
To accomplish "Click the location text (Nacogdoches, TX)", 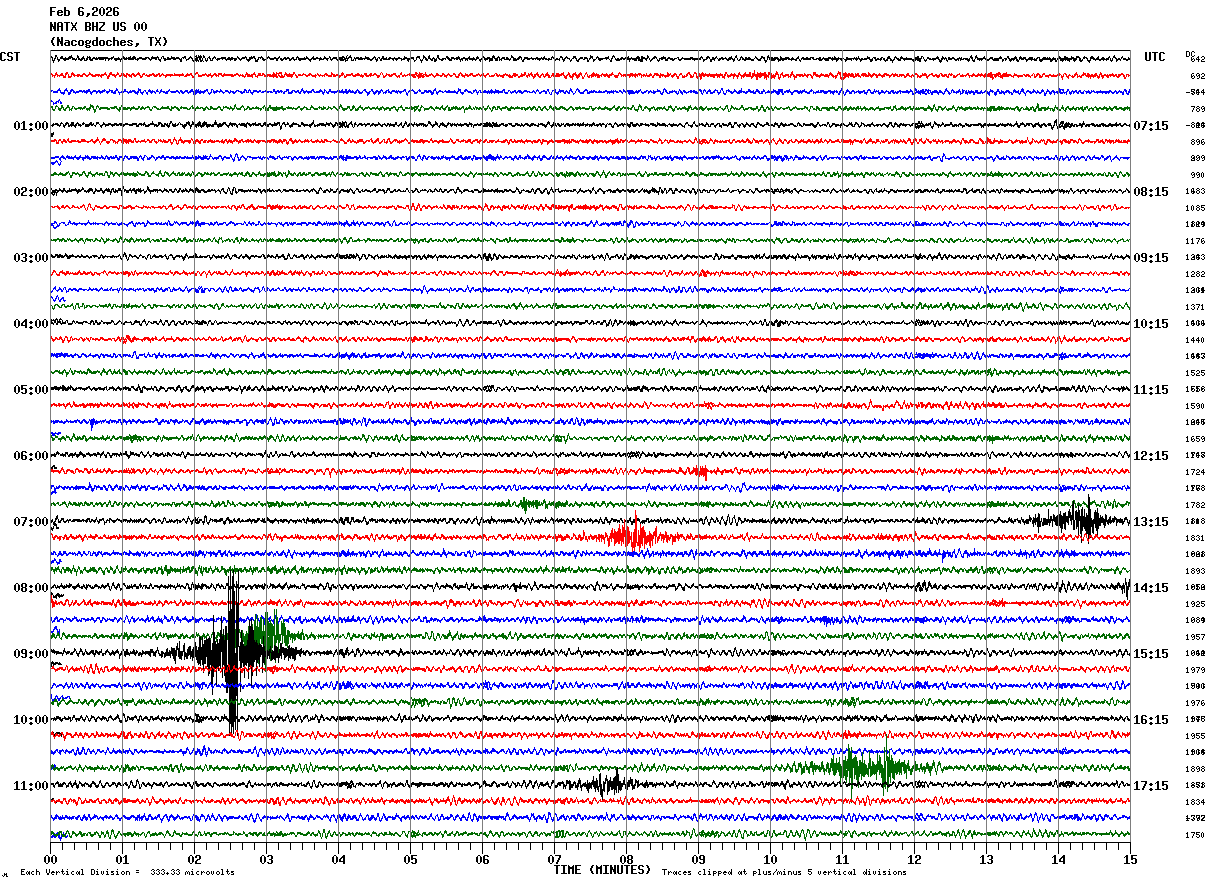I will (x=109, y=42).
